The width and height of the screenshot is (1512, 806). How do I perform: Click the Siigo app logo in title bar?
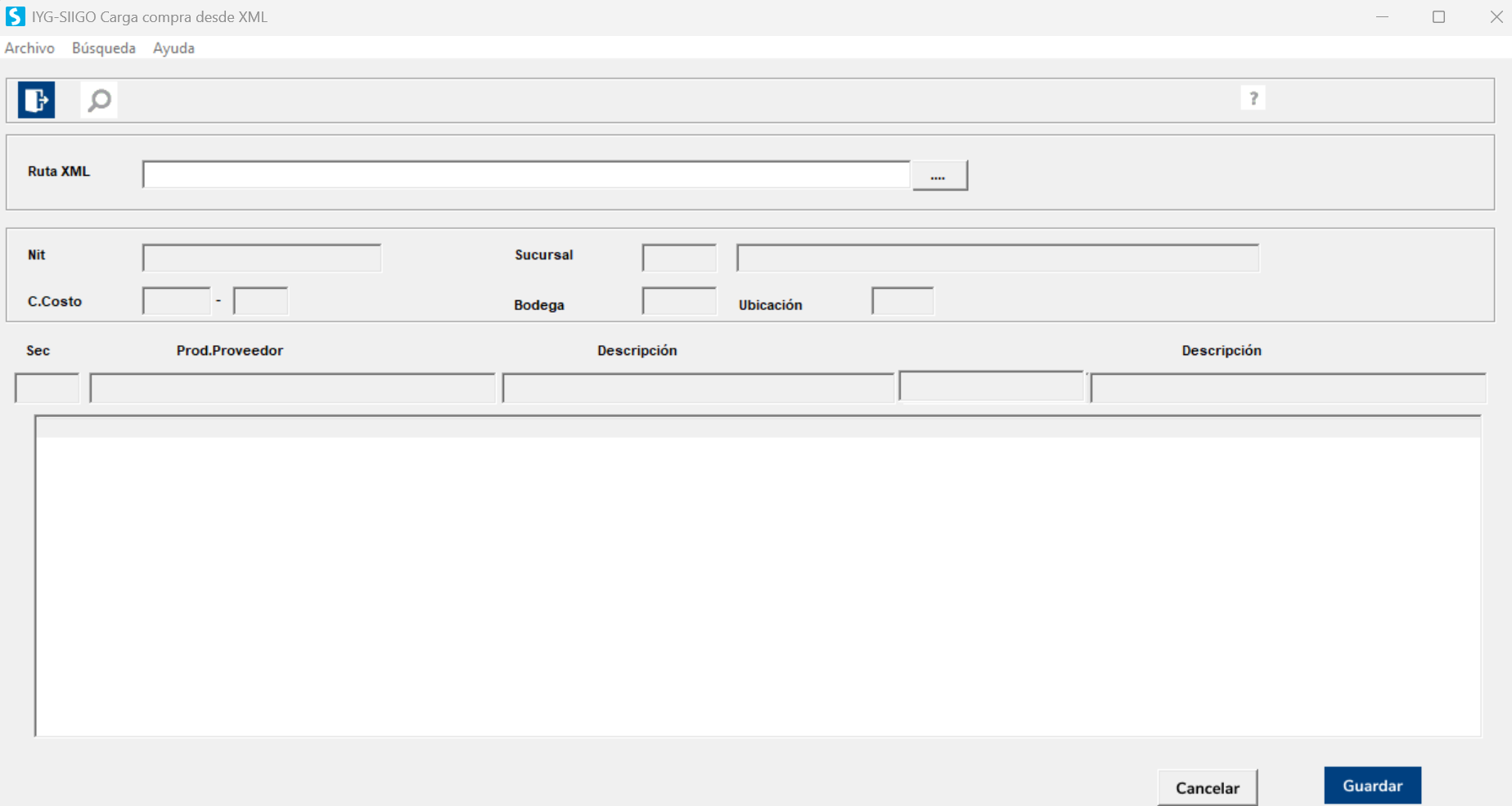15,16
